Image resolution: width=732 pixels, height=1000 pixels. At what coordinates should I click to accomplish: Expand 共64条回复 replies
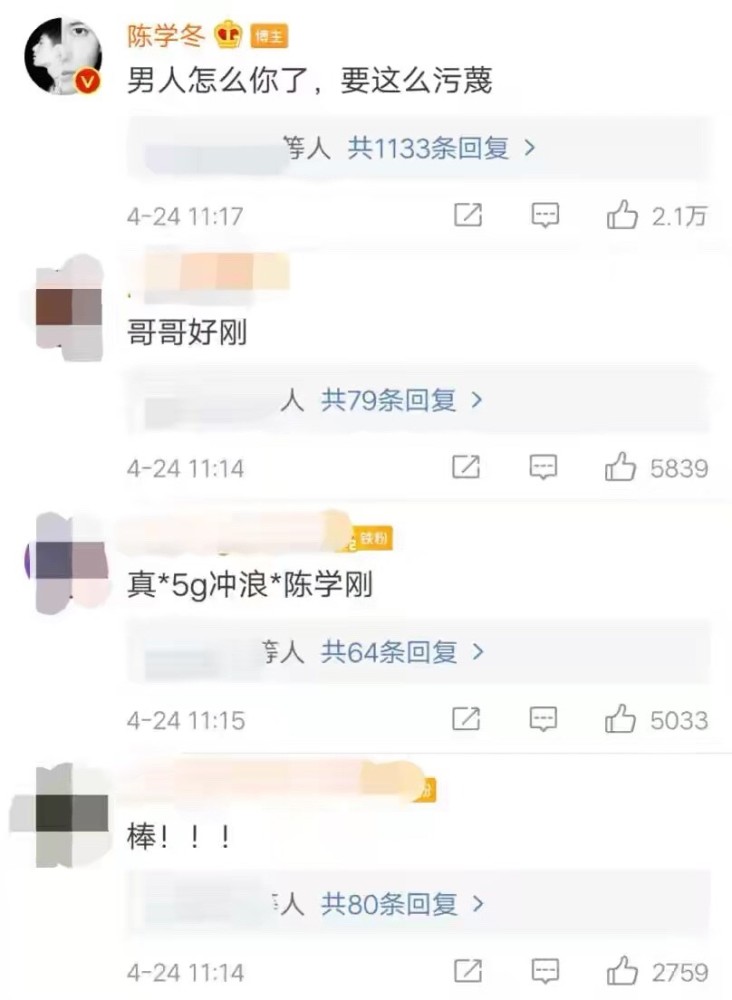coord(402,652)
